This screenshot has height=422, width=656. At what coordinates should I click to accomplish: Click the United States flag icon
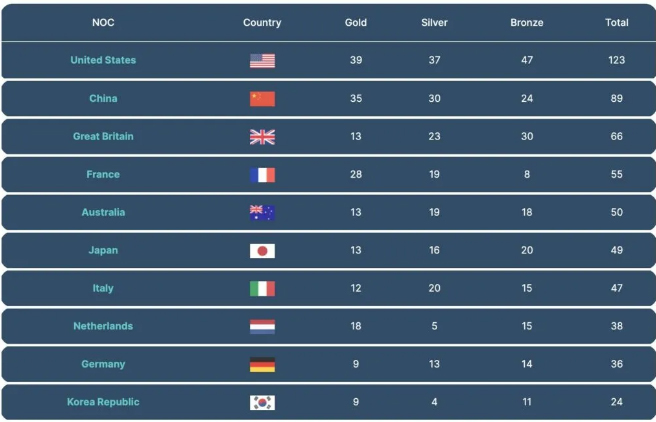point(262,61)
